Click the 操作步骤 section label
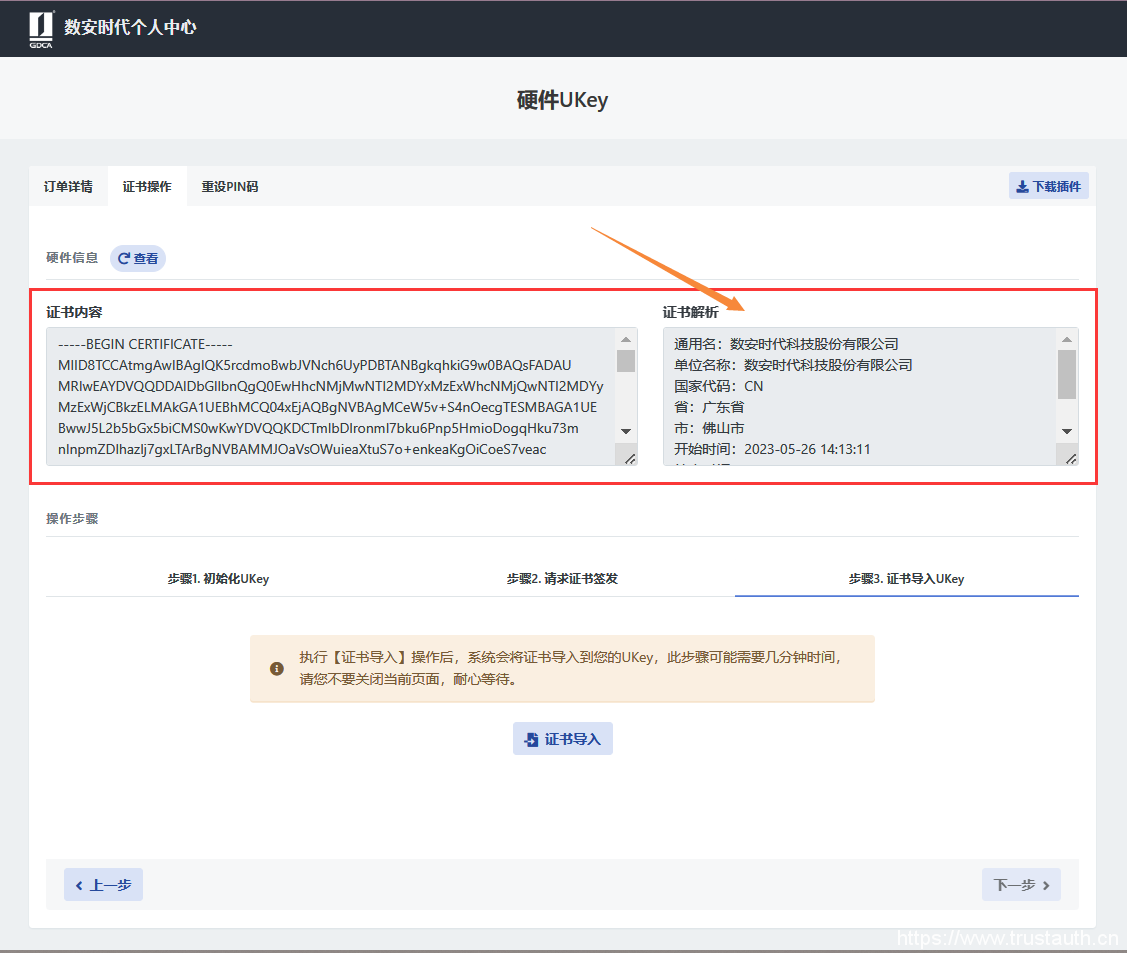1127x953 pixels. (x=72, y=519)
